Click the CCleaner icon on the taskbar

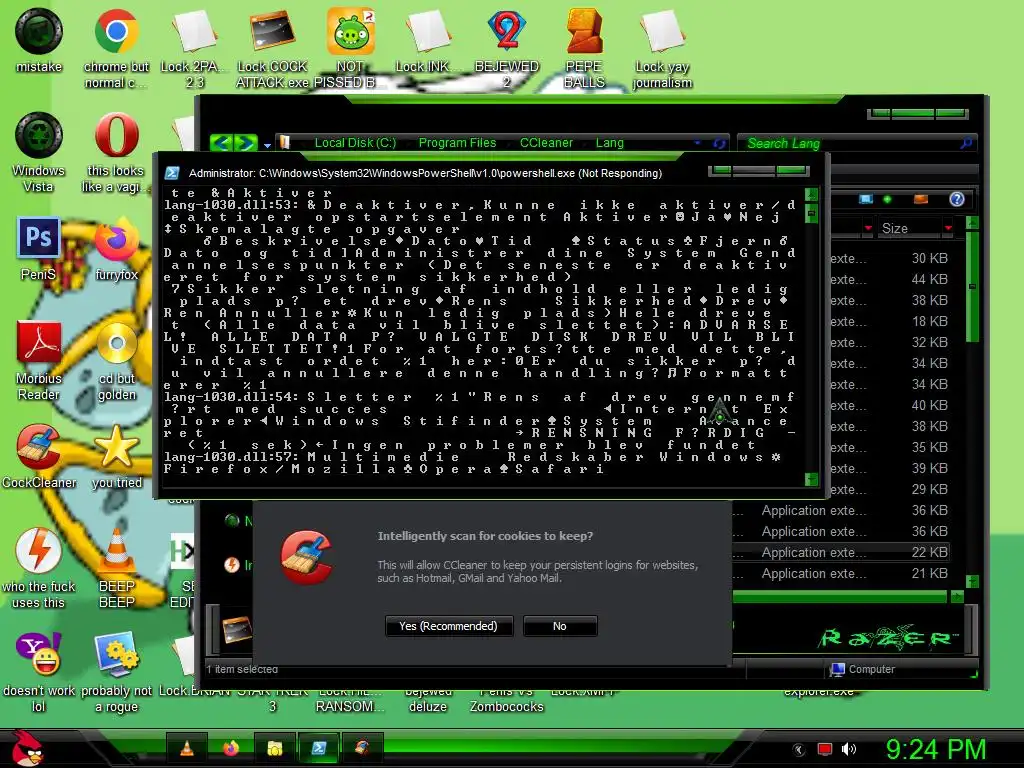pyautogui.click(x=362, y=748)
